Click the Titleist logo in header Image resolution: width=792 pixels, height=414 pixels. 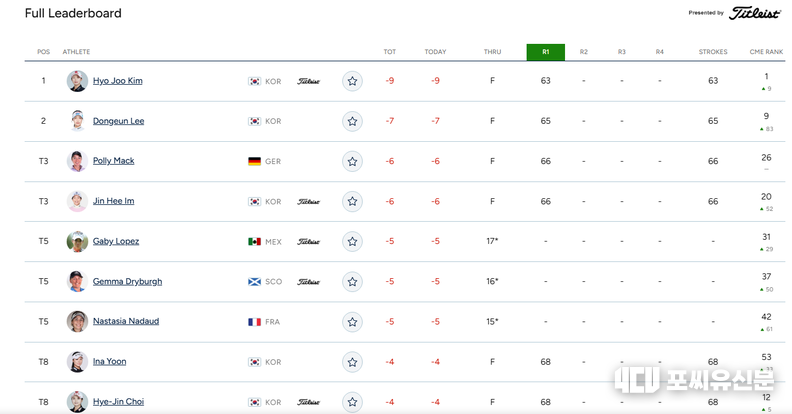[x=754, y=13]
